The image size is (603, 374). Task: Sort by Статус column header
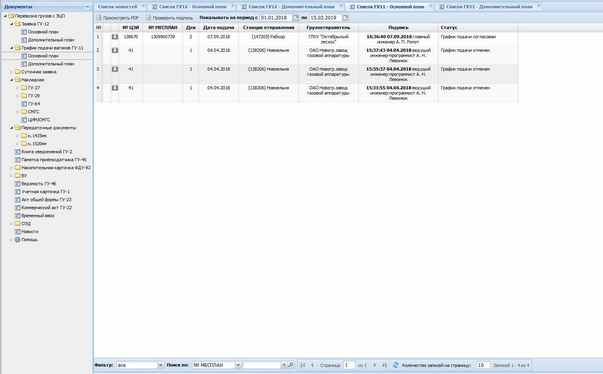(478, 28)
